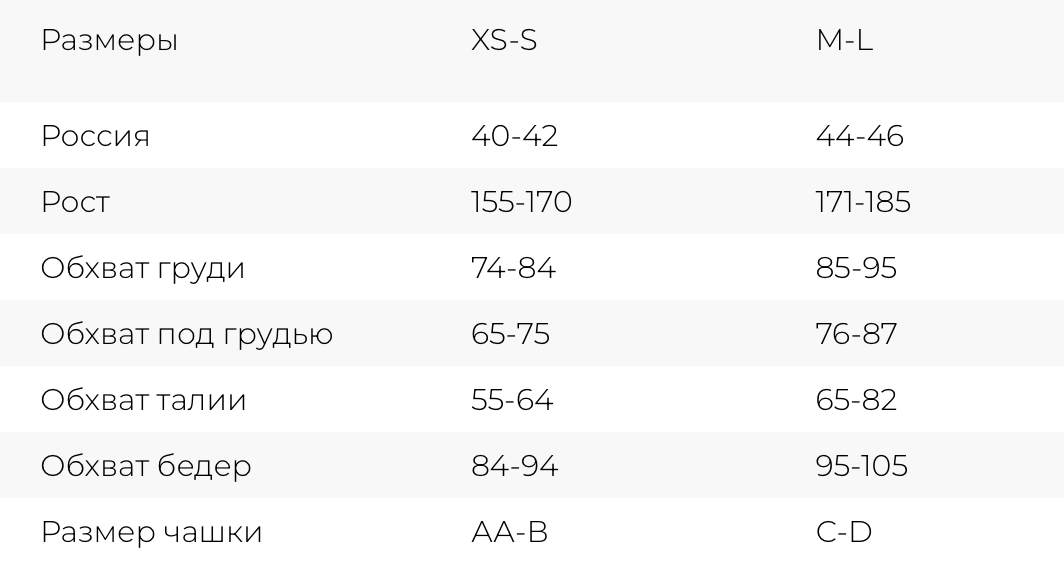Select the Обхват бедер row label
This screenshot has height=570, width=1064.
146,466
